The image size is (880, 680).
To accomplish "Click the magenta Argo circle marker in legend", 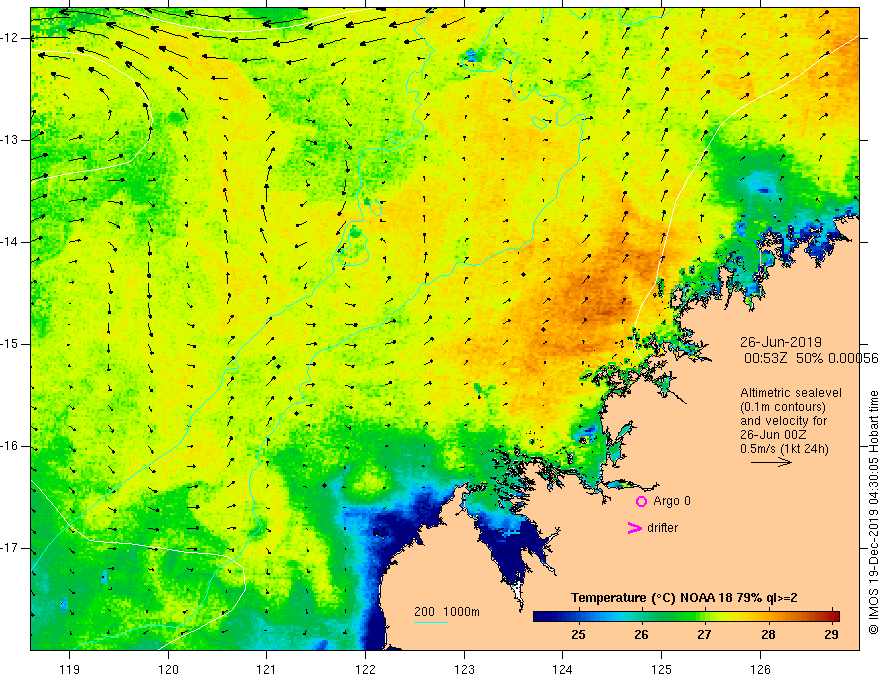I will (641, 501).
